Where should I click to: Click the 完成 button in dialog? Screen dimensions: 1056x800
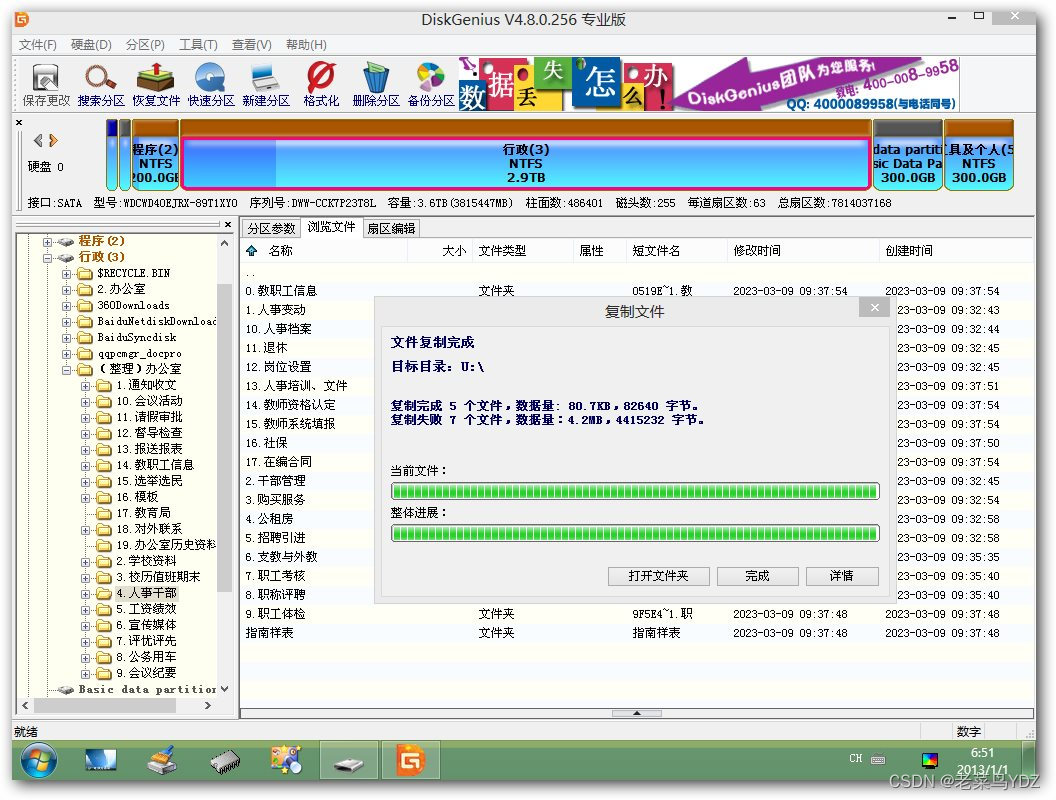[758, 576]
